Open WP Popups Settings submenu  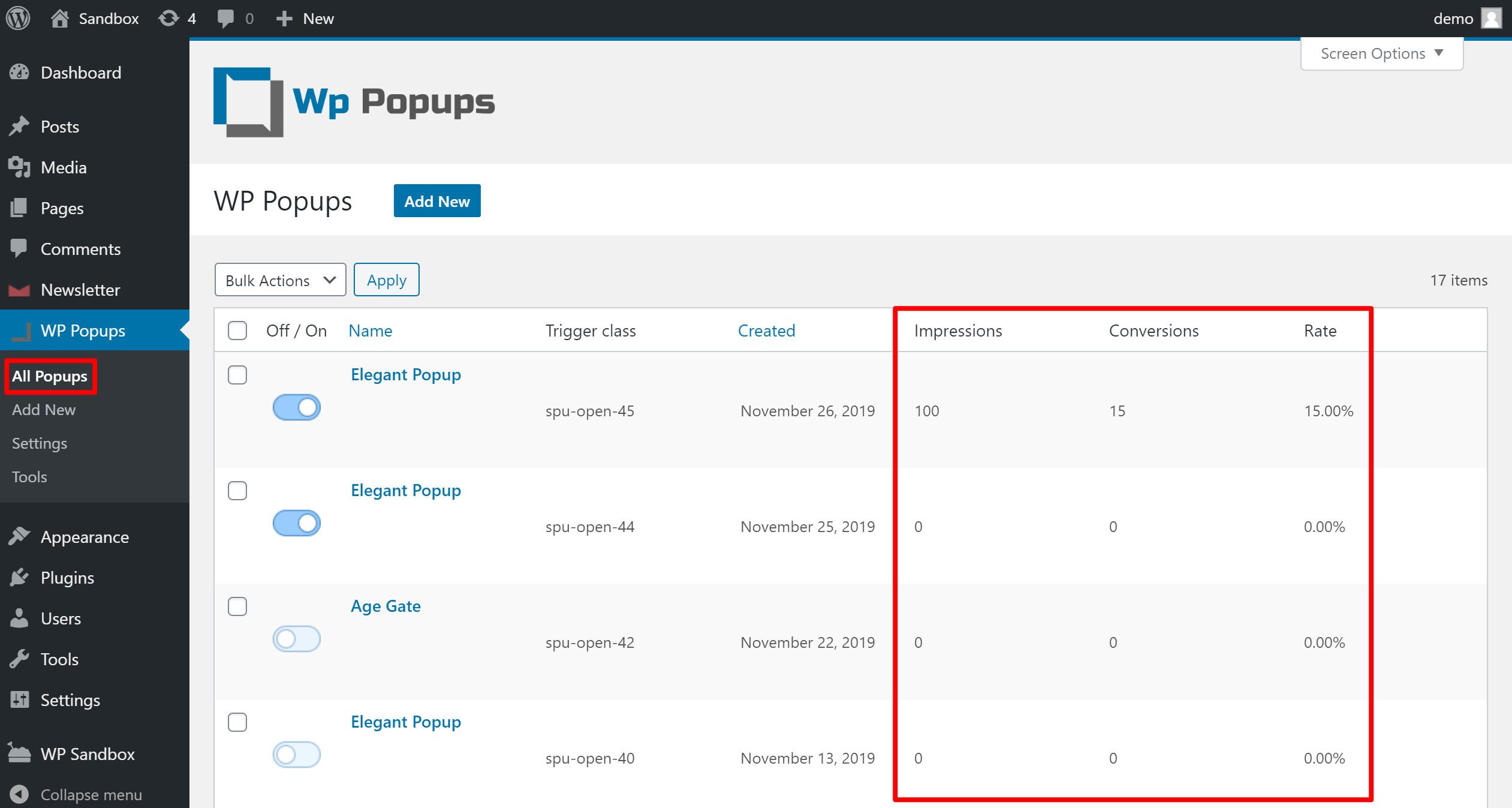click(x=40, y=443)
